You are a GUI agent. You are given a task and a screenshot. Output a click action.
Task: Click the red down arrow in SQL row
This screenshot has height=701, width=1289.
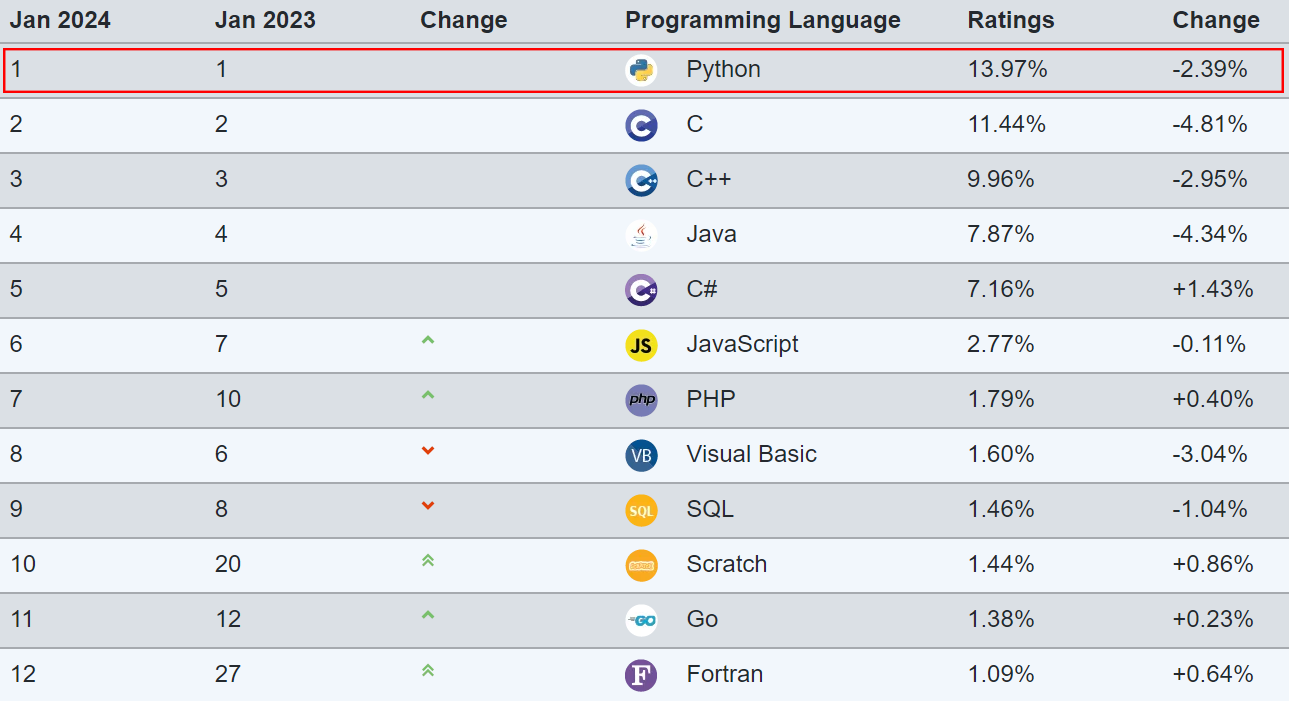coord(428,506)
